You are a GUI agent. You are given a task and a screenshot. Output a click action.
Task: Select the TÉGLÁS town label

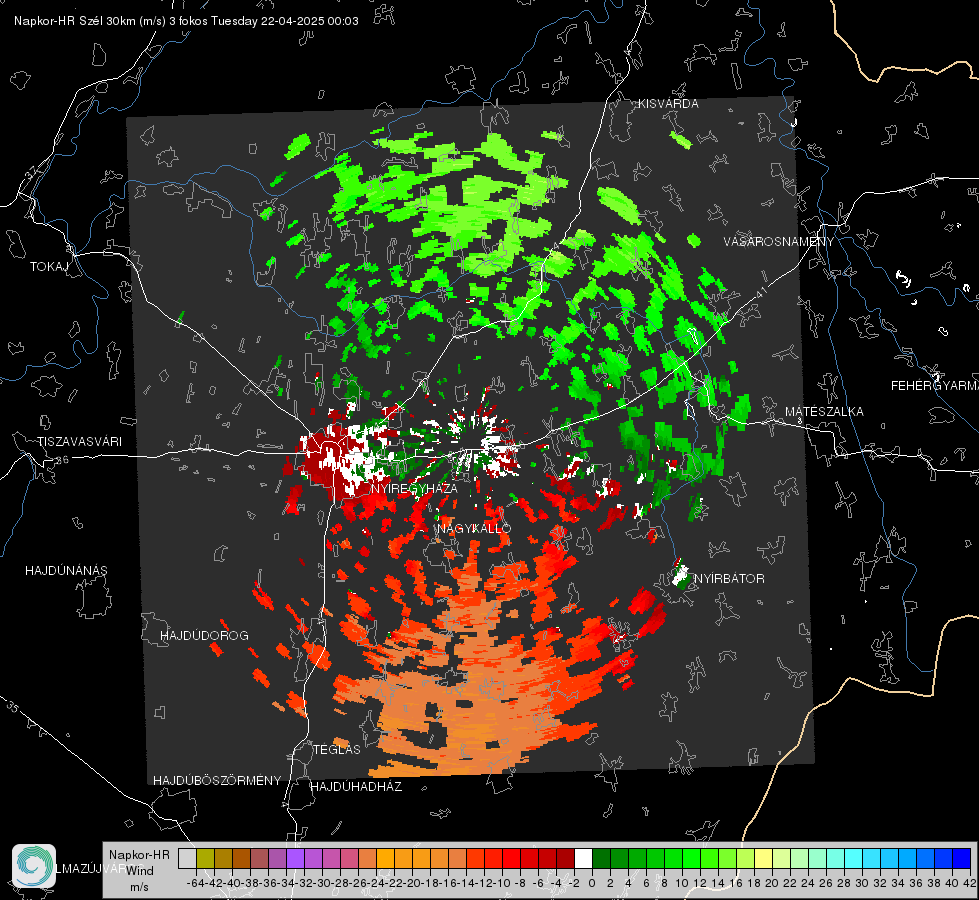[337, 750]
